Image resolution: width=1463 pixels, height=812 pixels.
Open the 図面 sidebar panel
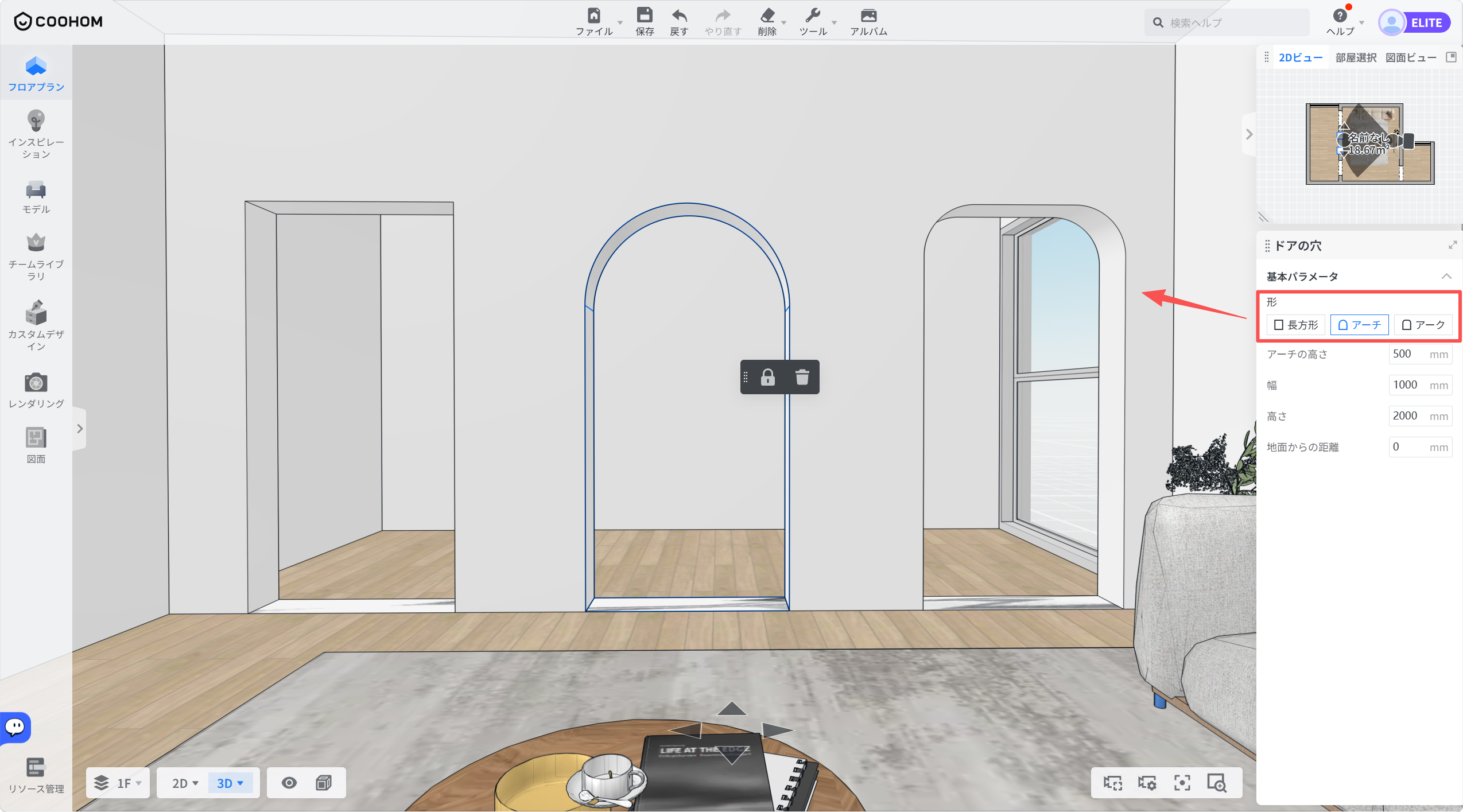click(x=36, y=445)
